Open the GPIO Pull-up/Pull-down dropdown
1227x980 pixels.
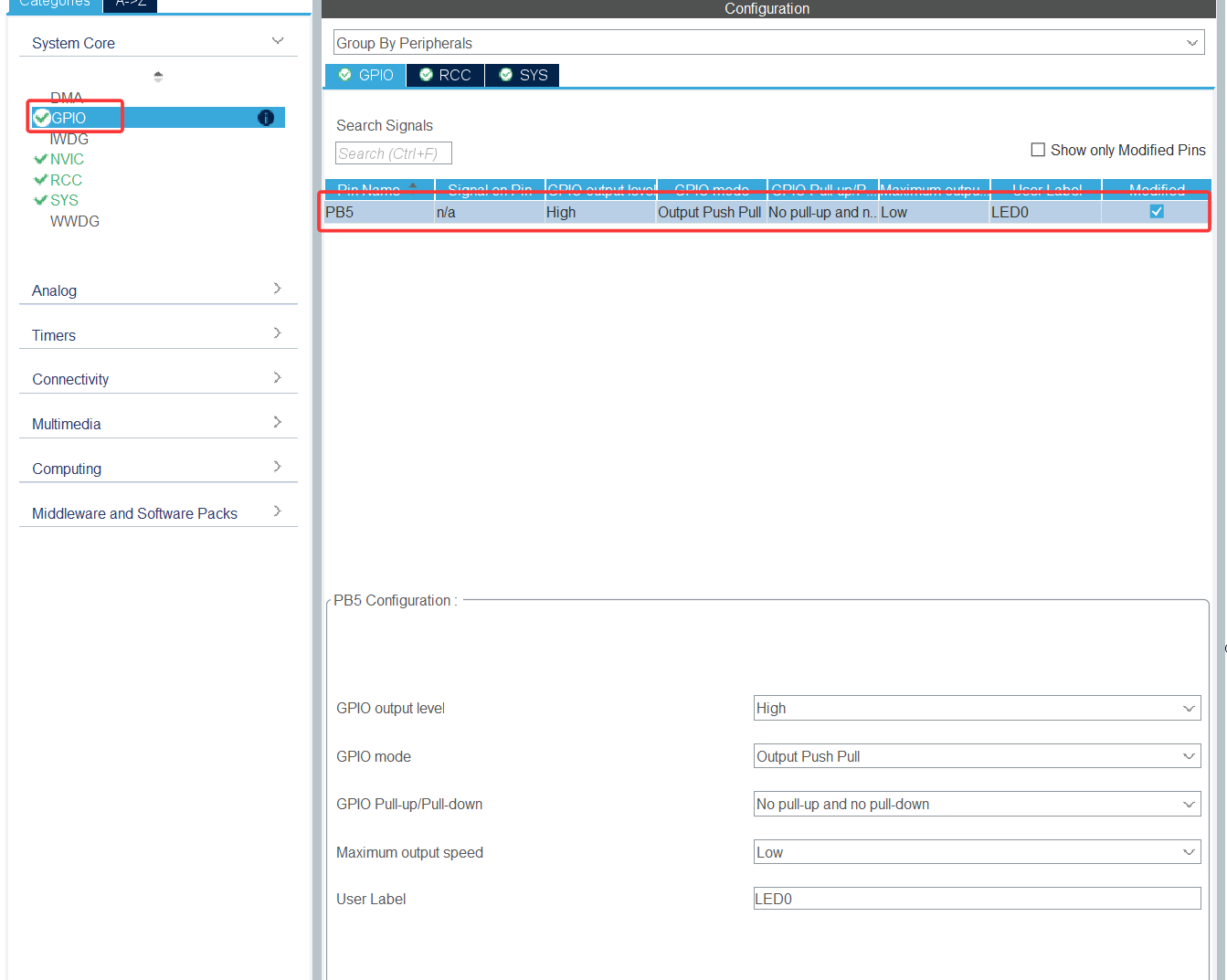pyautogui.click(x=977, y=804)
